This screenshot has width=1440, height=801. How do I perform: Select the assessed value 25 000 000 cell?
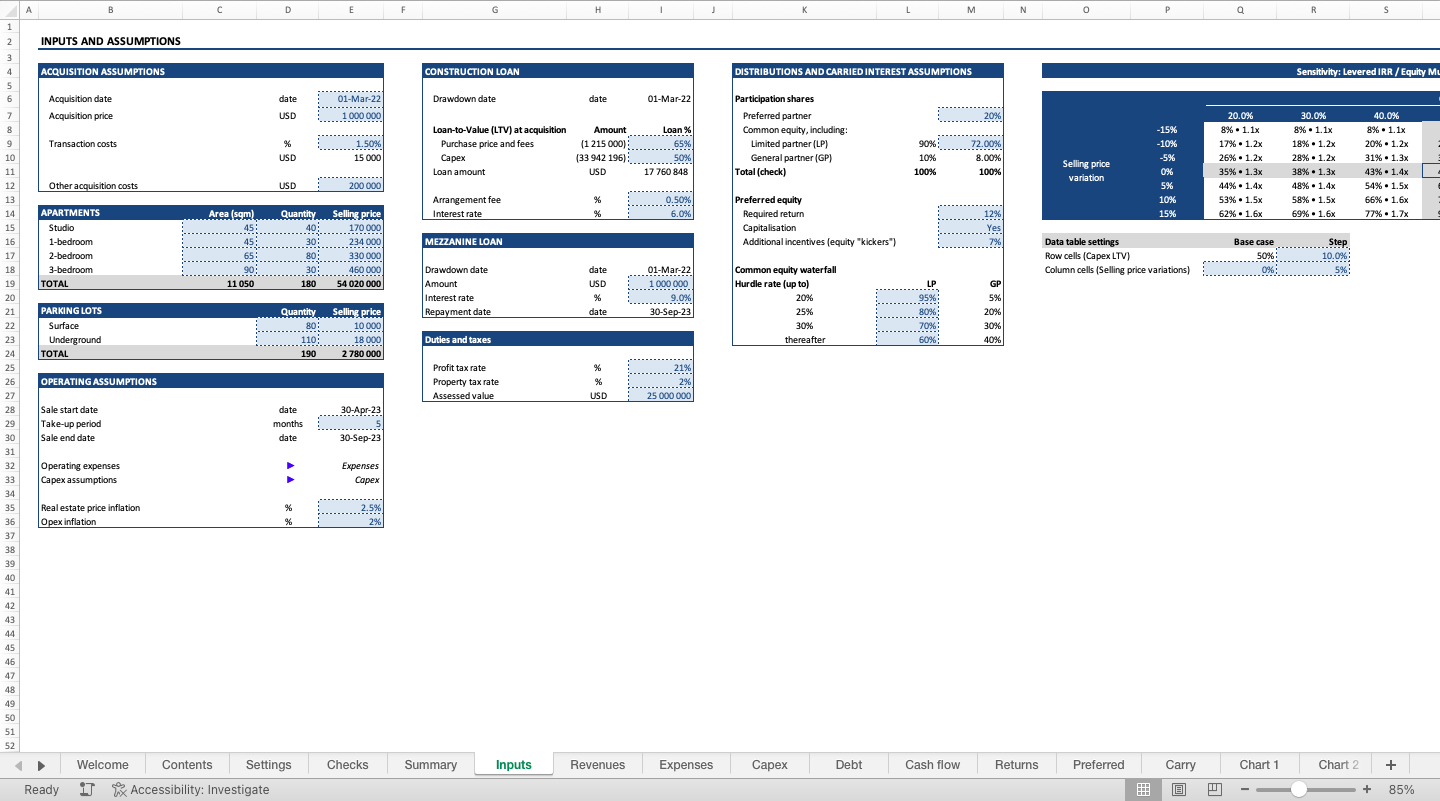pyautogui.click(x=661, y=396)
